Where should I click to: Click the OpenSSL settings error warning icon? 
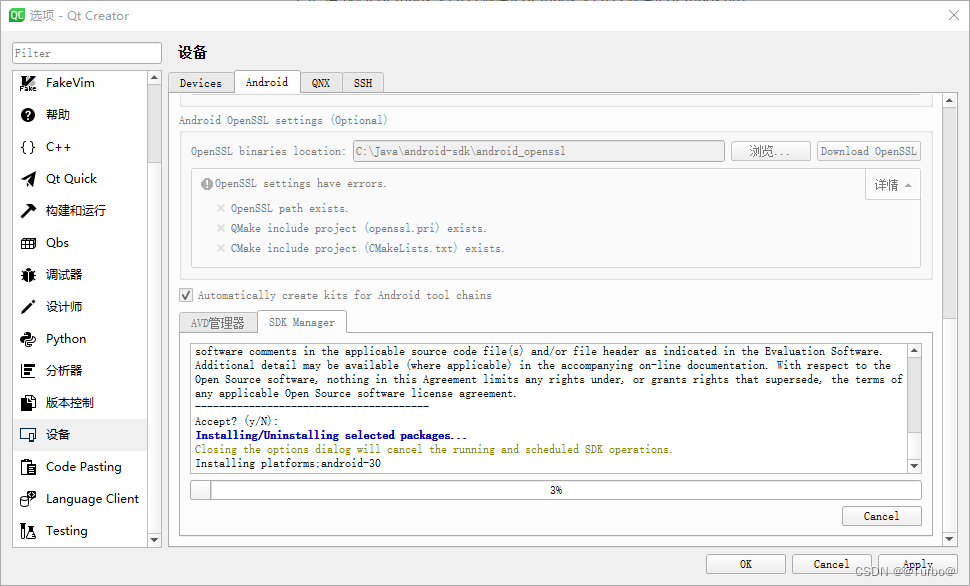[207, 184]
